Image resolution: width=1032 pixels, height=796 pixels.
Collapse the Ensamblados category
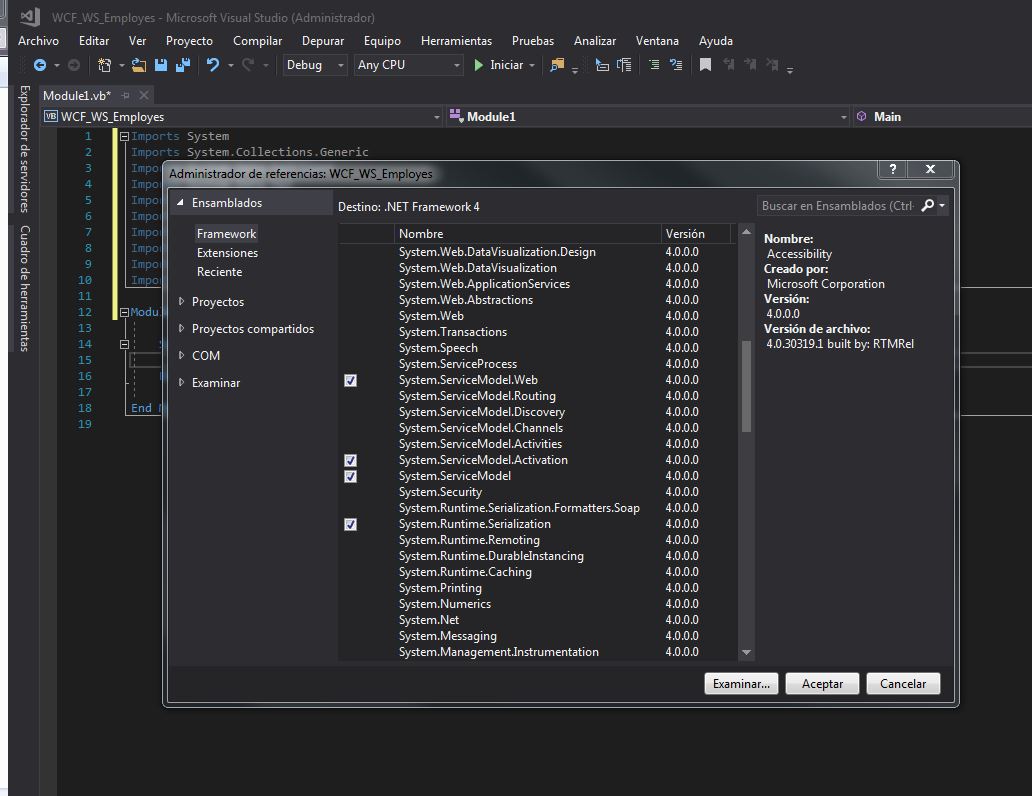180,203
